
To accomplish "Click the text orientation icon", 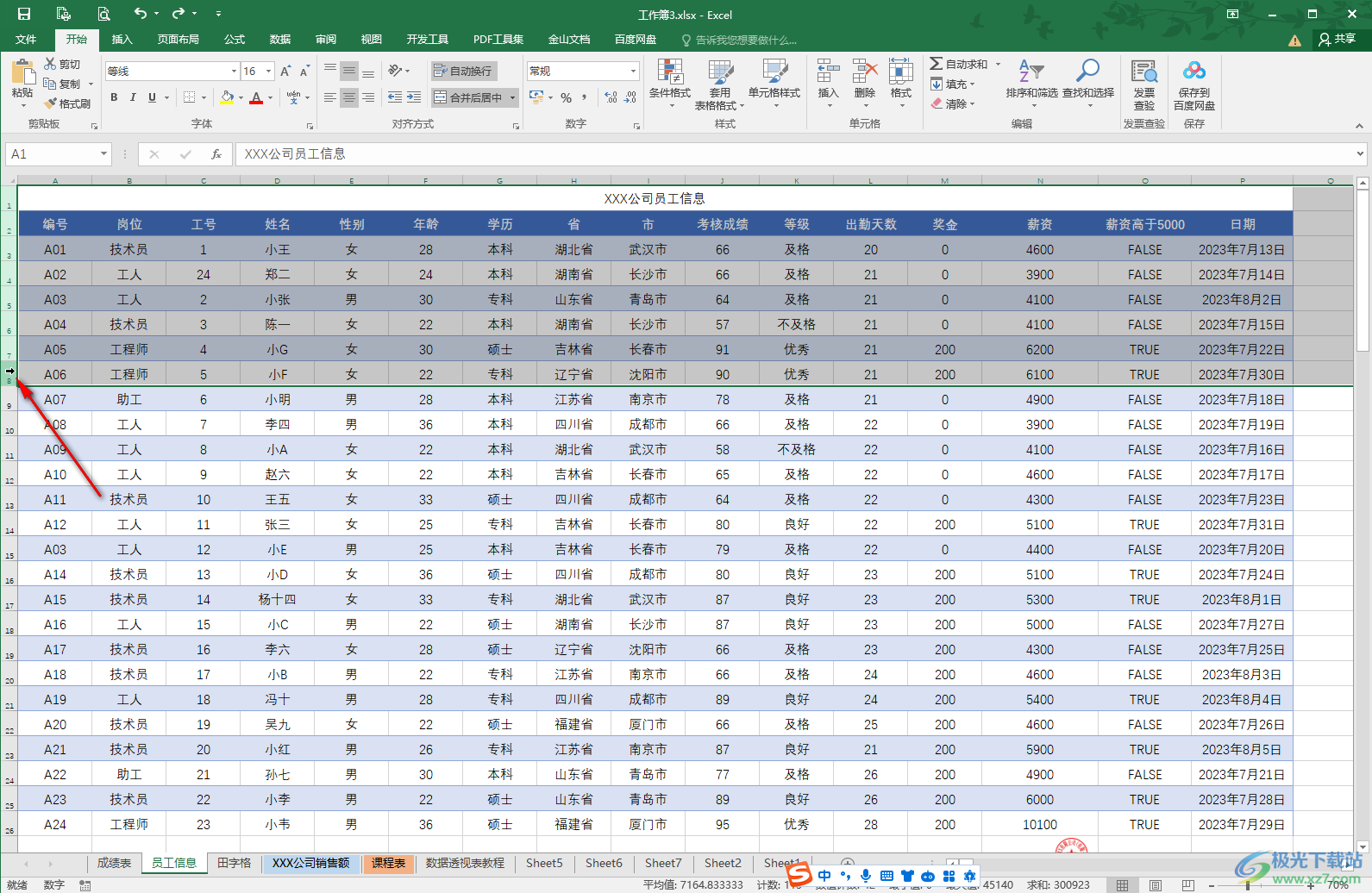I will [395, 71].
